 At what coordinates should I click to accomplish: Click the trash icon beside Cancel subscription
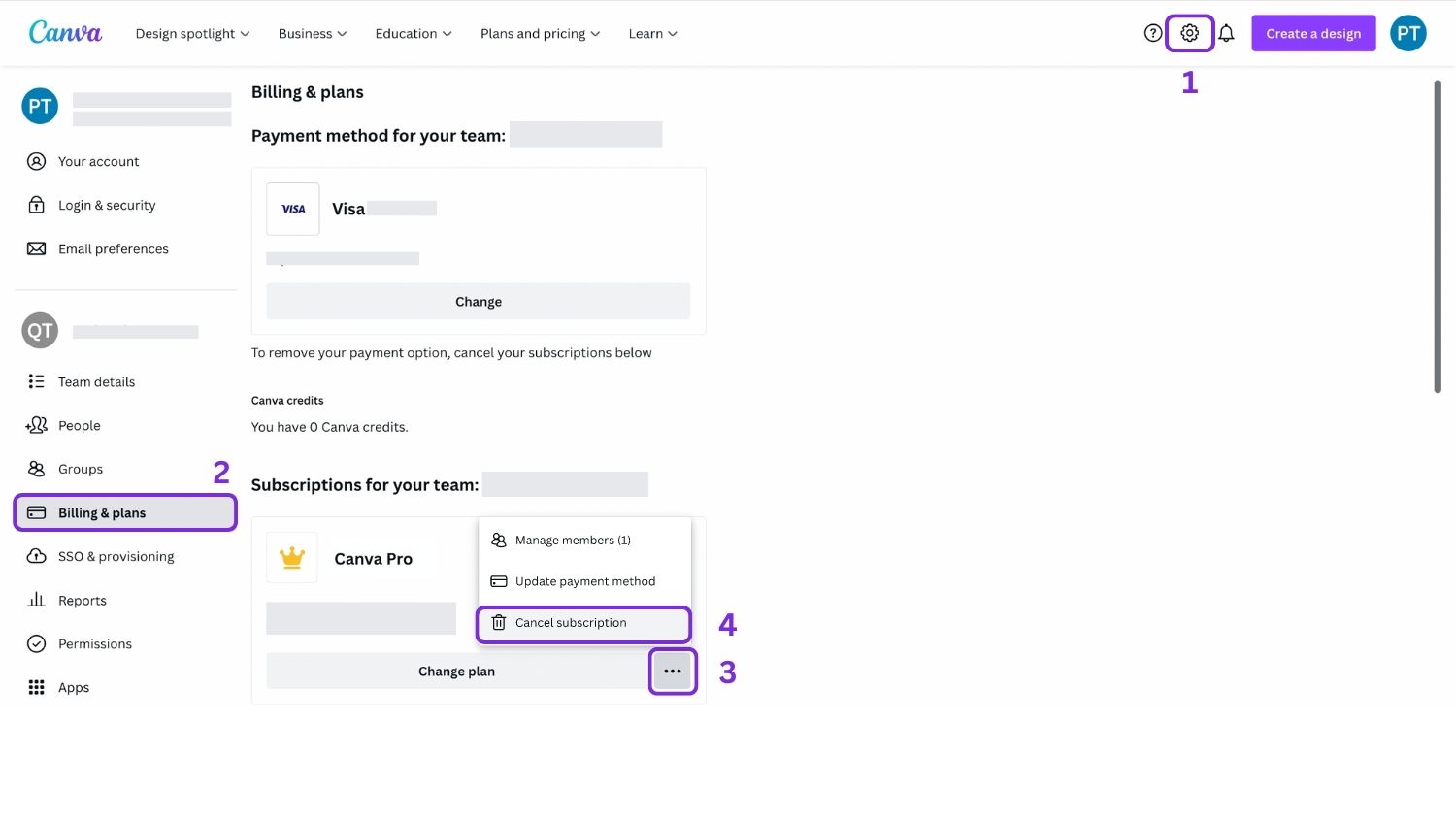tap(499, 623)
